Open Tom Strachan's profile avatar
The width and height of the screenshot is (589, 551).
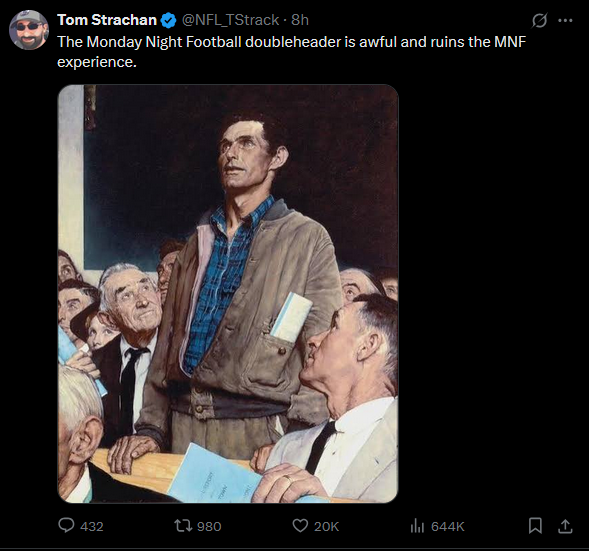tap(29, 30)
